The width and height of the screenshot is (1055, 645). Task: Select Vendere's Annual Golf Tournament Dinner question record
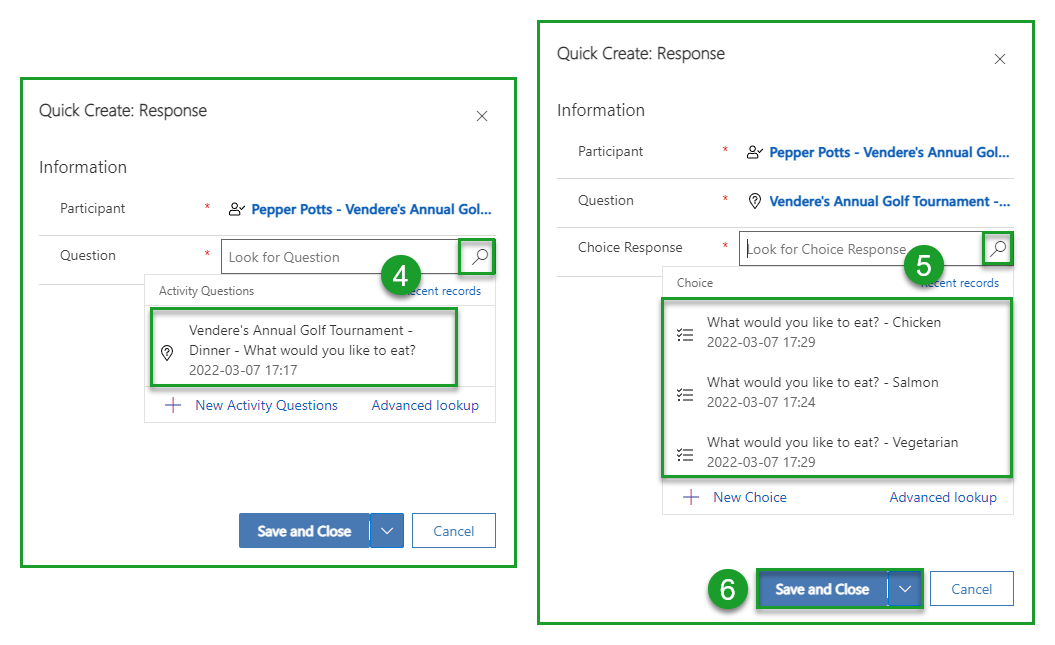[302, 349]
